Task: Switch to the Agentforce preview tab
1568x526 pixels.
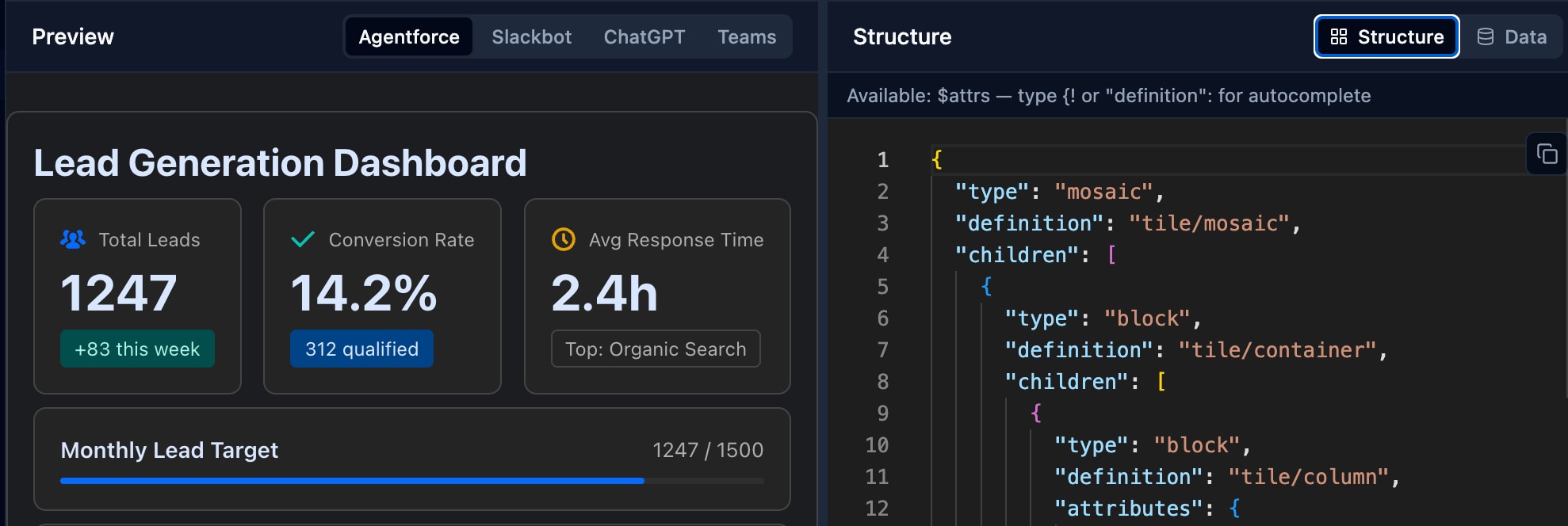Action: point(409,36)
